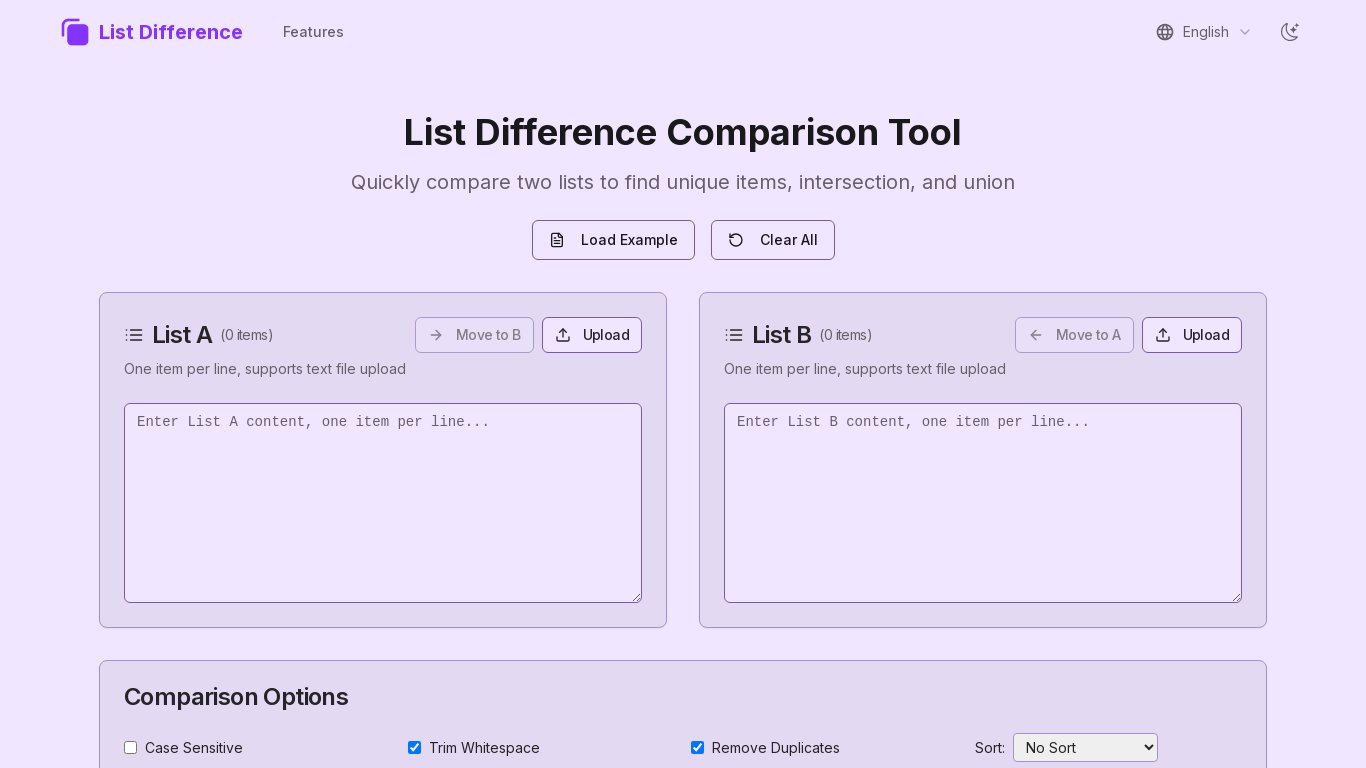Enable the Case Sensitive checkbox
Image resolution: width=1366 pixels, height=768 pixels.
[x=131, y=748]
